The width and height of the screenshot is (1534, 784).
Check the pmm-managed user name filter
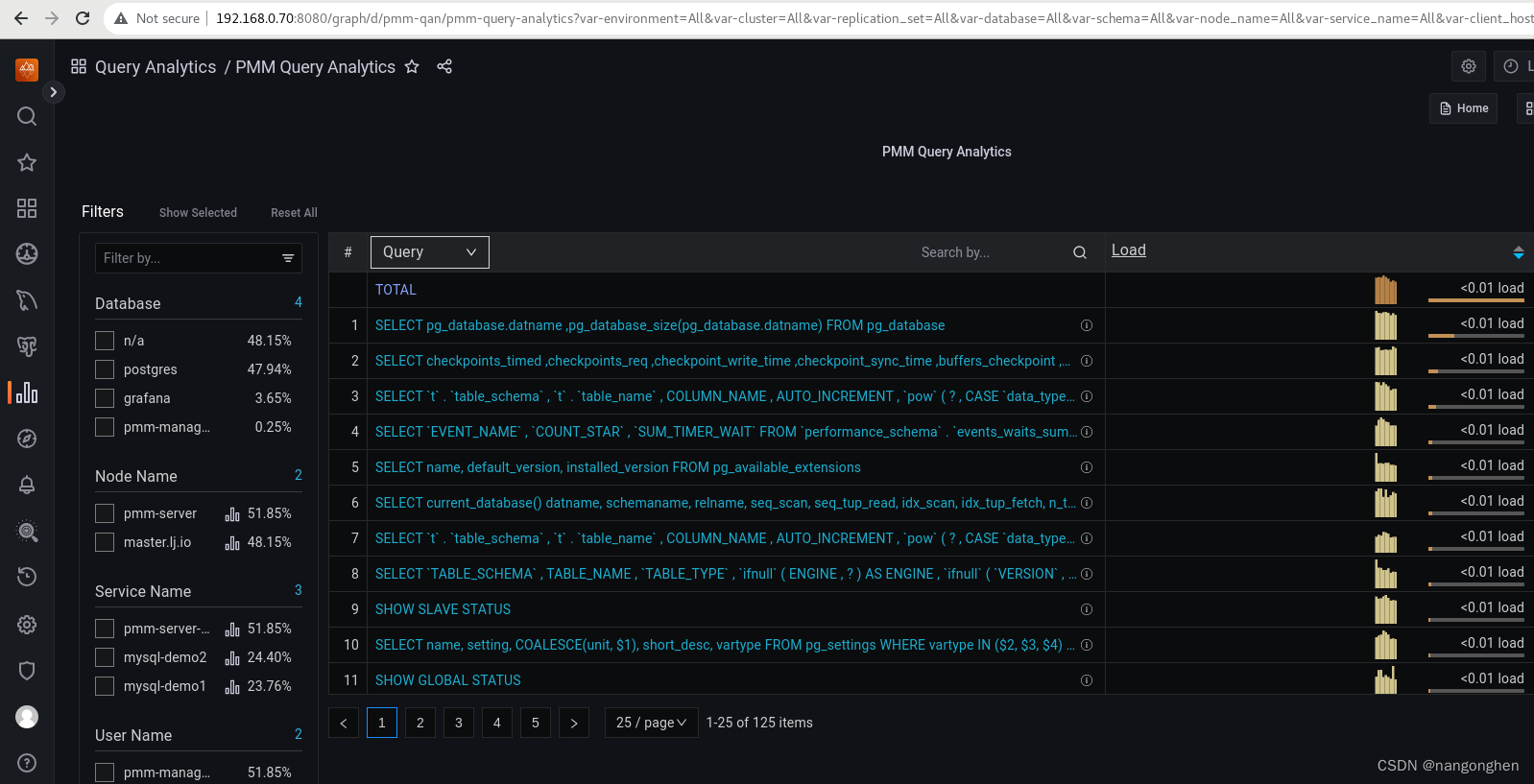click(x=105, y=772)
